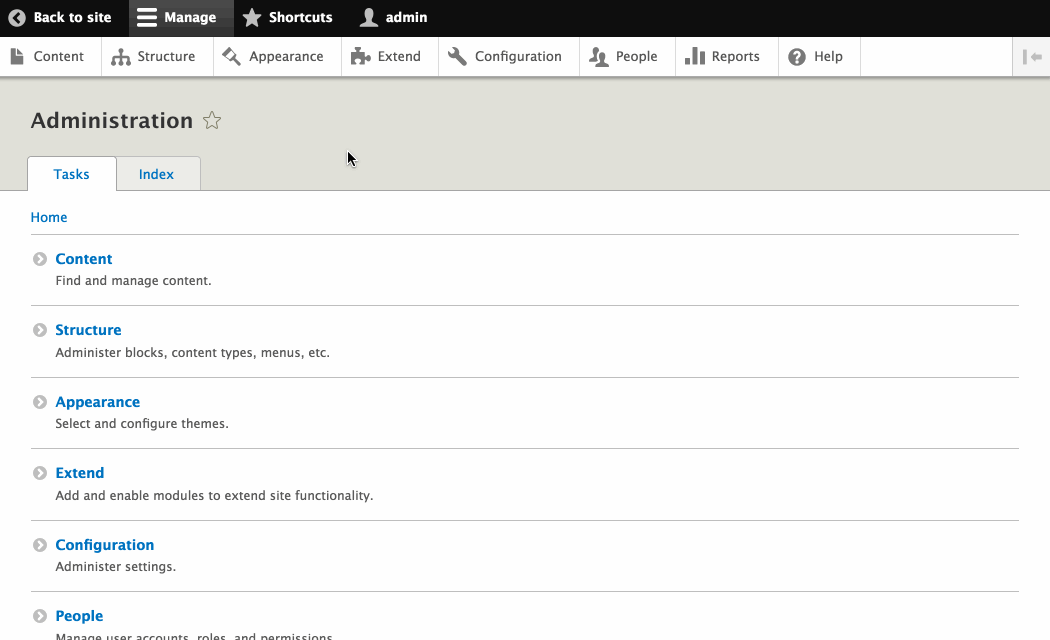Screen dimensions: 1050x640
Task: Click the Configuration wrench icon
Action: [457, 56]
